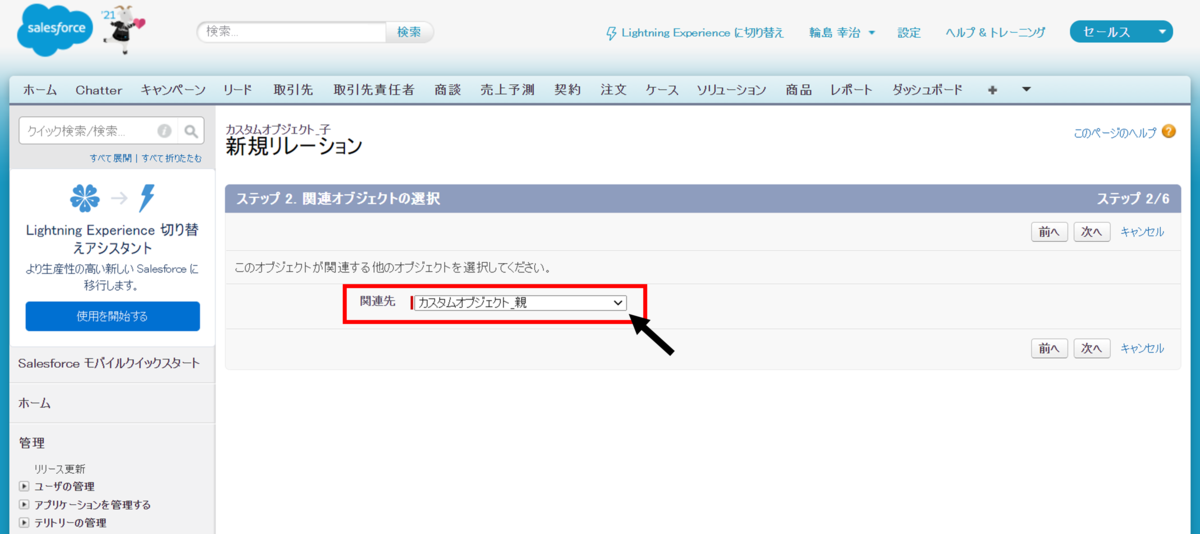Click the bottom 次へ button
The height and width of the screenshot is (534, 1200).
coord(1092,348)
